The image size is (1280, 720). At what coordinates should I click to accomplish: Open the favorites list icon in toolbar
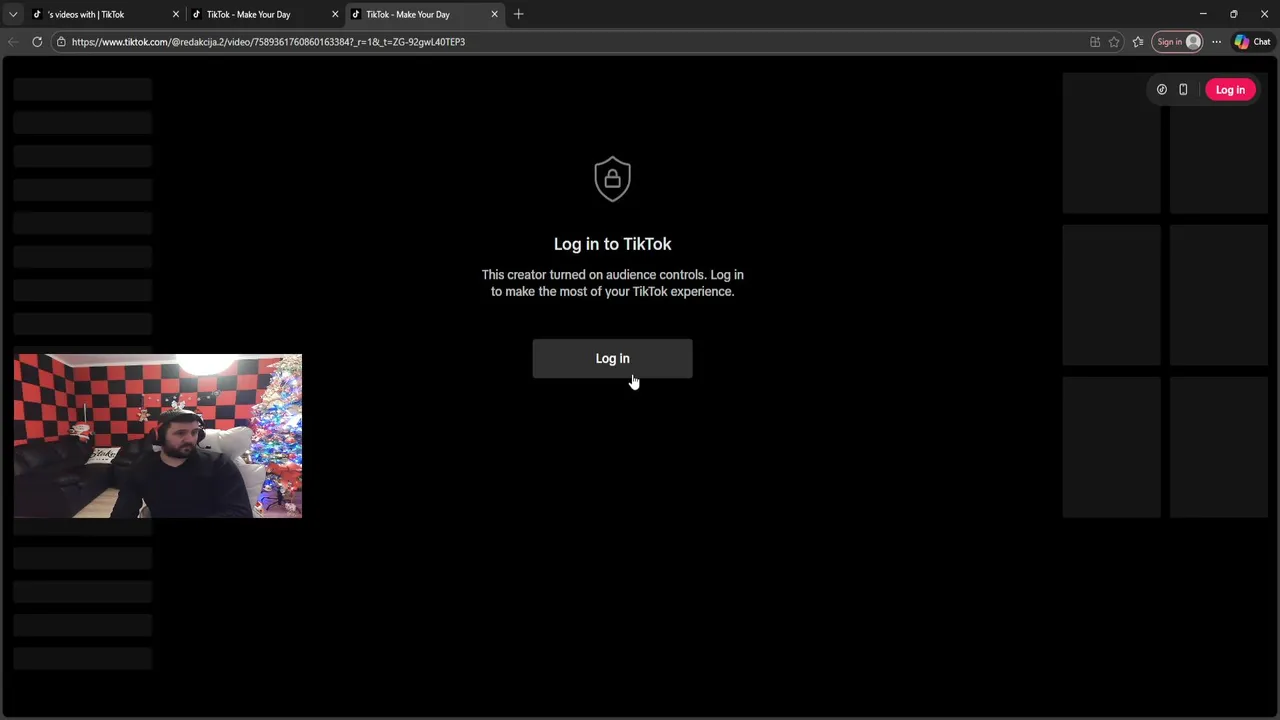pyautogui.click(x=1138, y=42)
